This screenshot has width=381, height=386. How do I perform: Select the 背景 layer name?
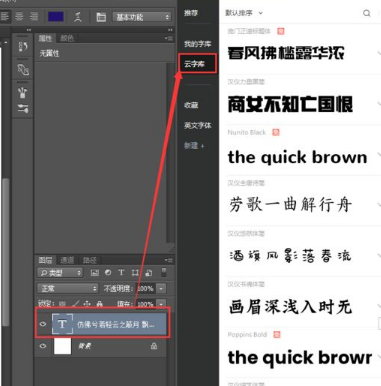tap(84, 346)
